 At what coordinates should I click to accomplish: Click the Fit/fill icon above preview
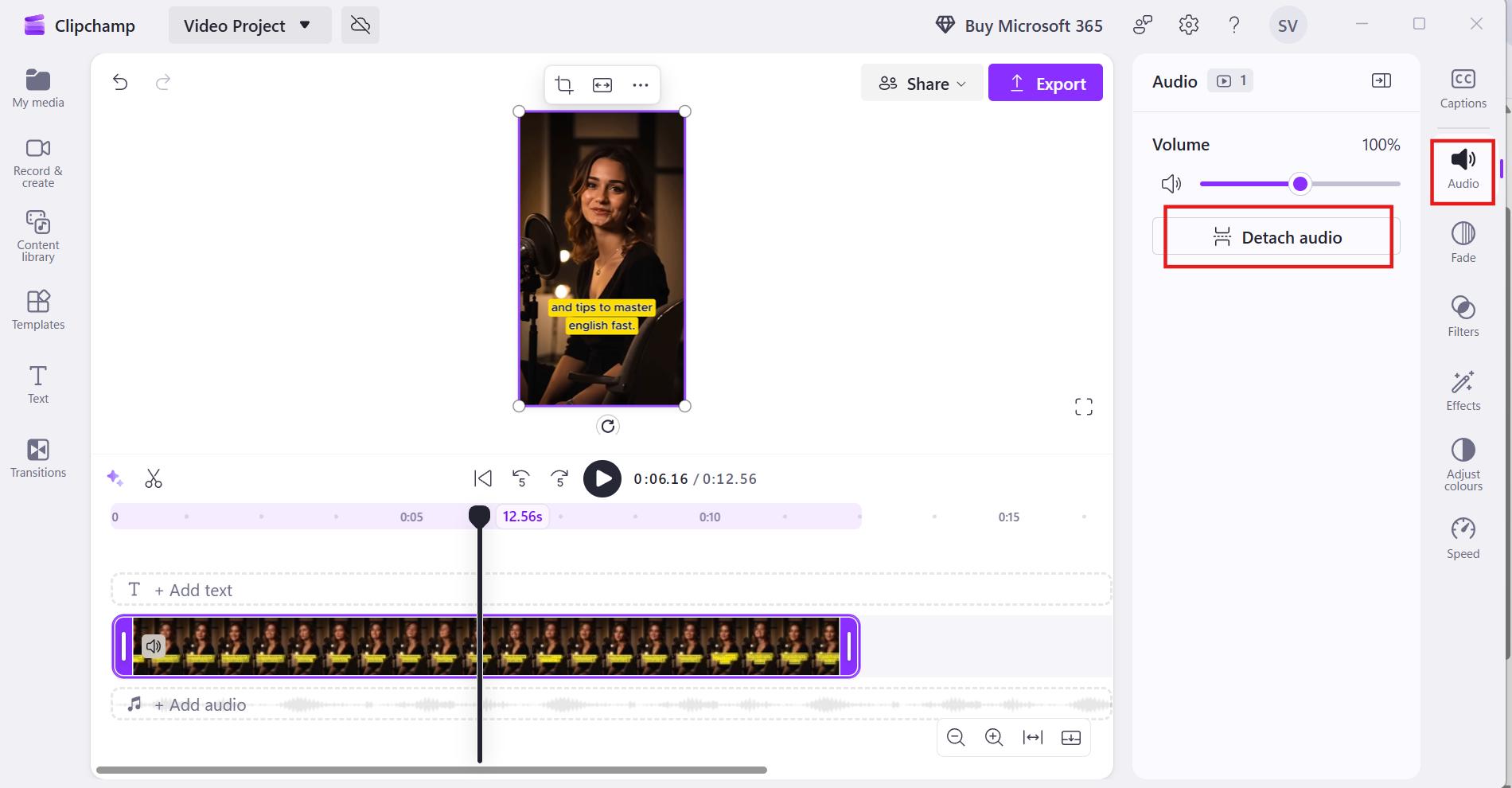coord(602,84)
